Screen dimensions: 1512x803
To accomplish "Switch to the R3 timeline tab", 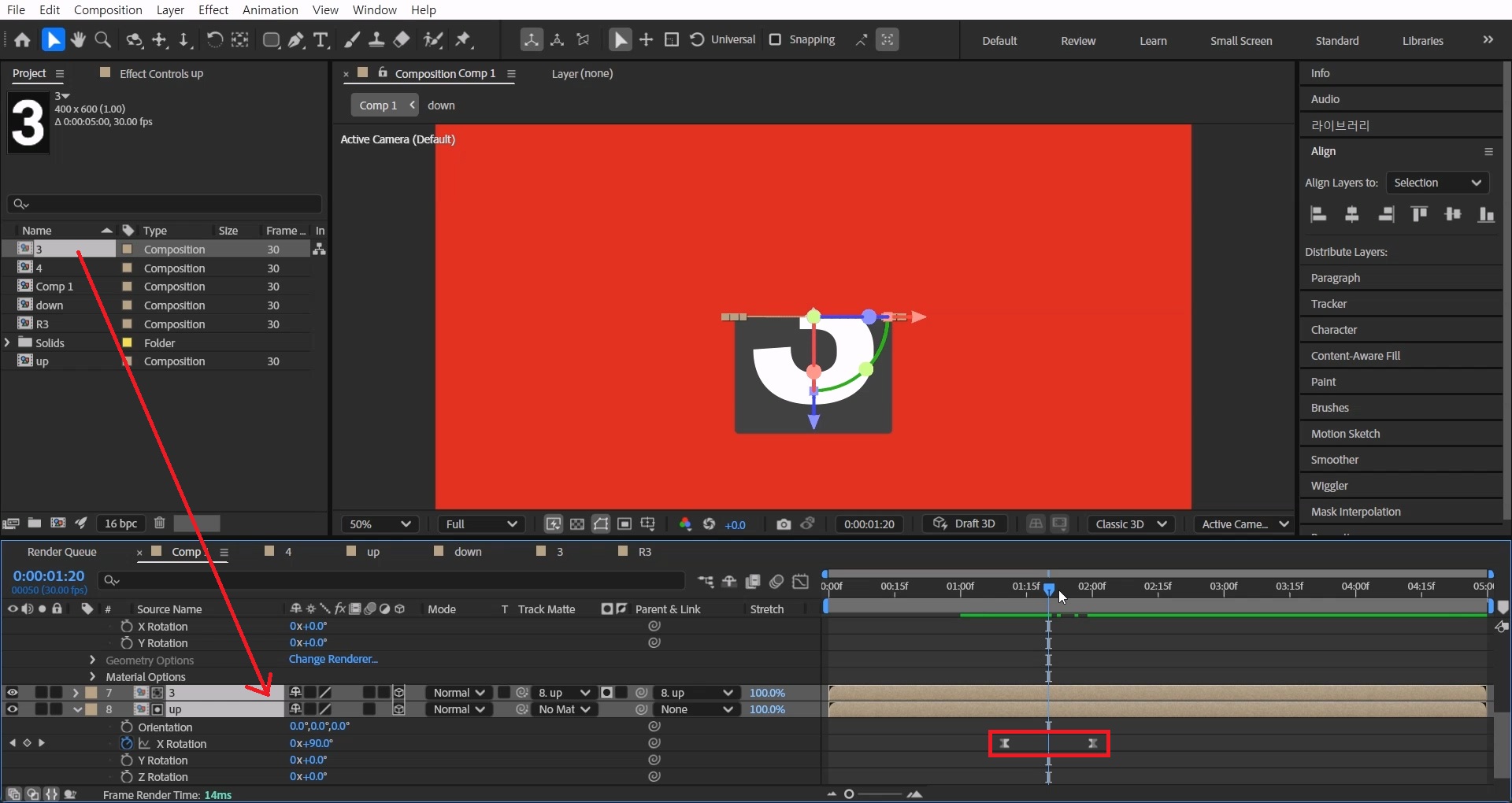I will [x=644, y=552].
